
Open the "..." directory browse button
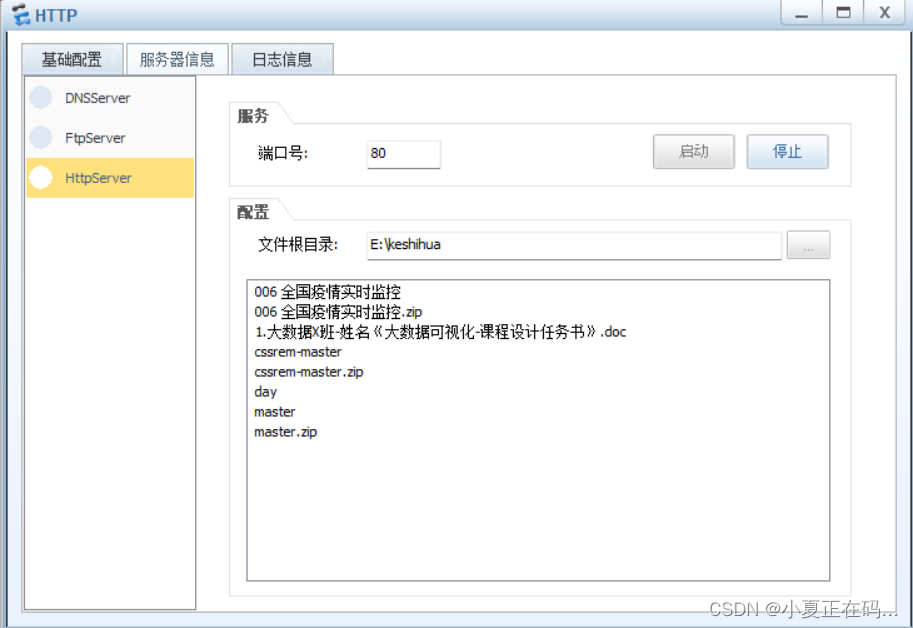point(808,245)
